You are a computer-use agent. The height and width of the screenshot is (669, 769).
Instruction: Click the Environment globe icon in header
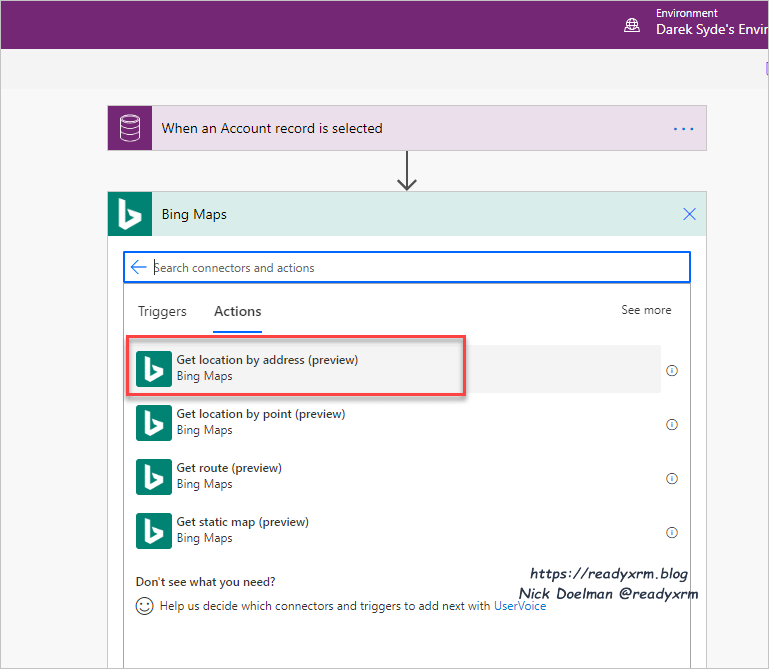point(632,25)
